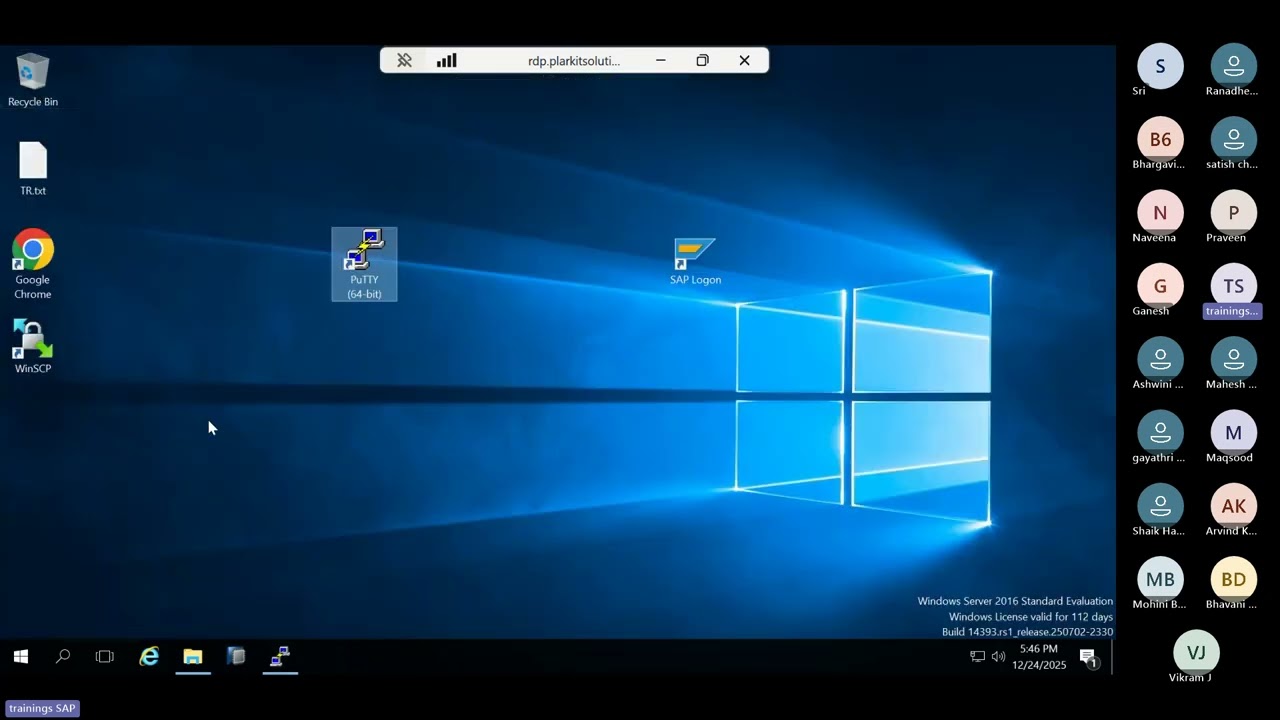Open the SAP Logon desktop shortcut

tap(695, 262)
